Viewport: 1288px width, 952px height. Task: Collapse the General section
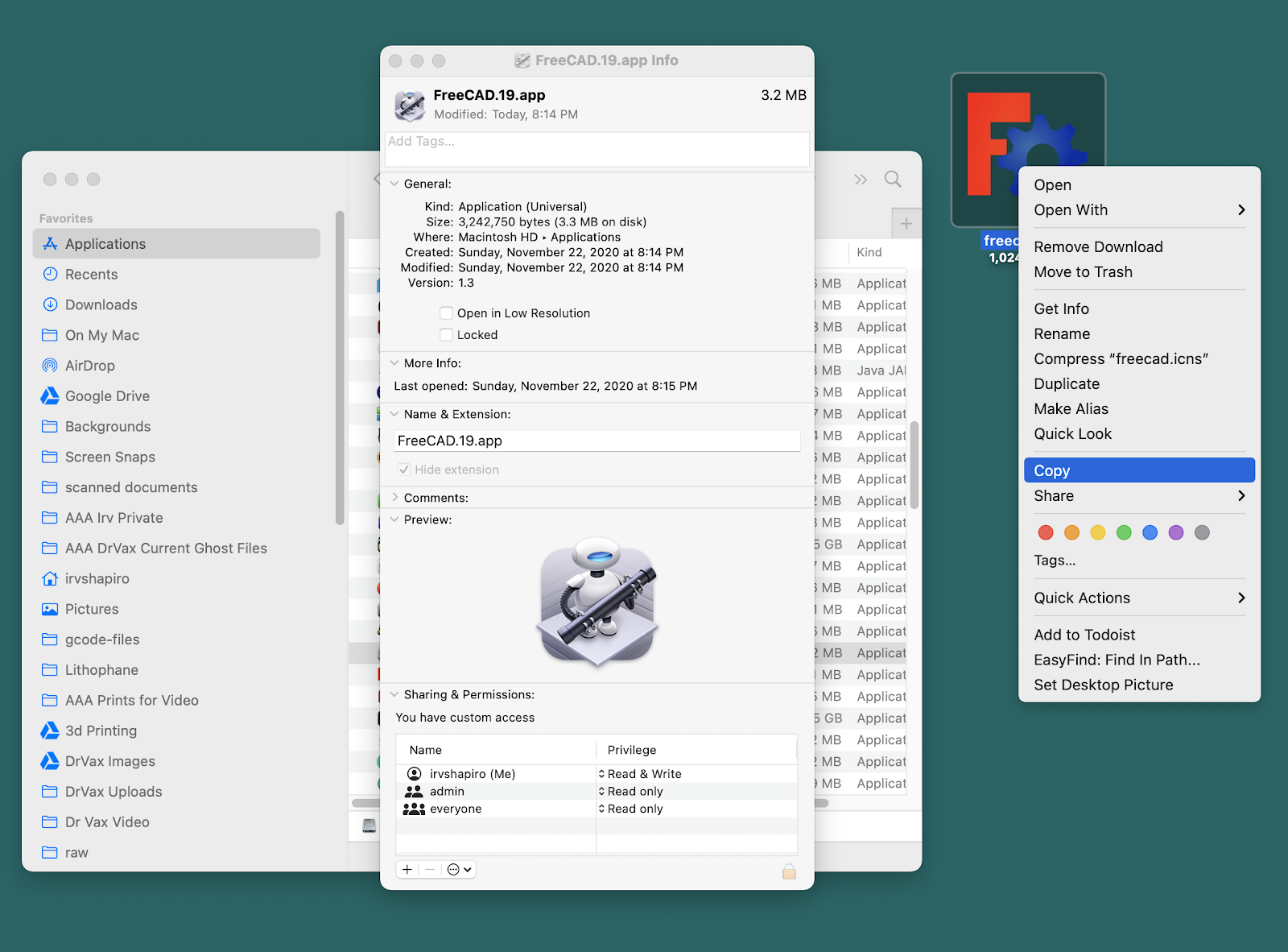click(394, 184)
